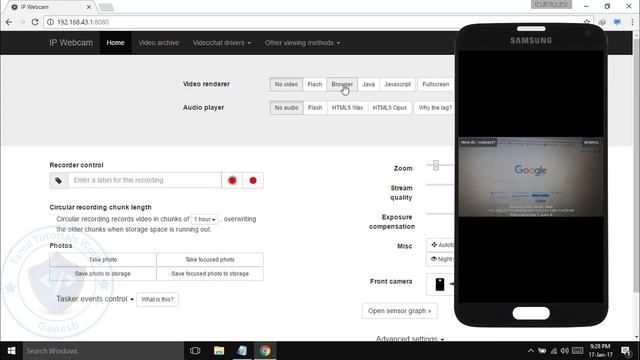640x360 pixels.
Task: Select HTML5 Opus audio player
Action: [x=390, y=108]
